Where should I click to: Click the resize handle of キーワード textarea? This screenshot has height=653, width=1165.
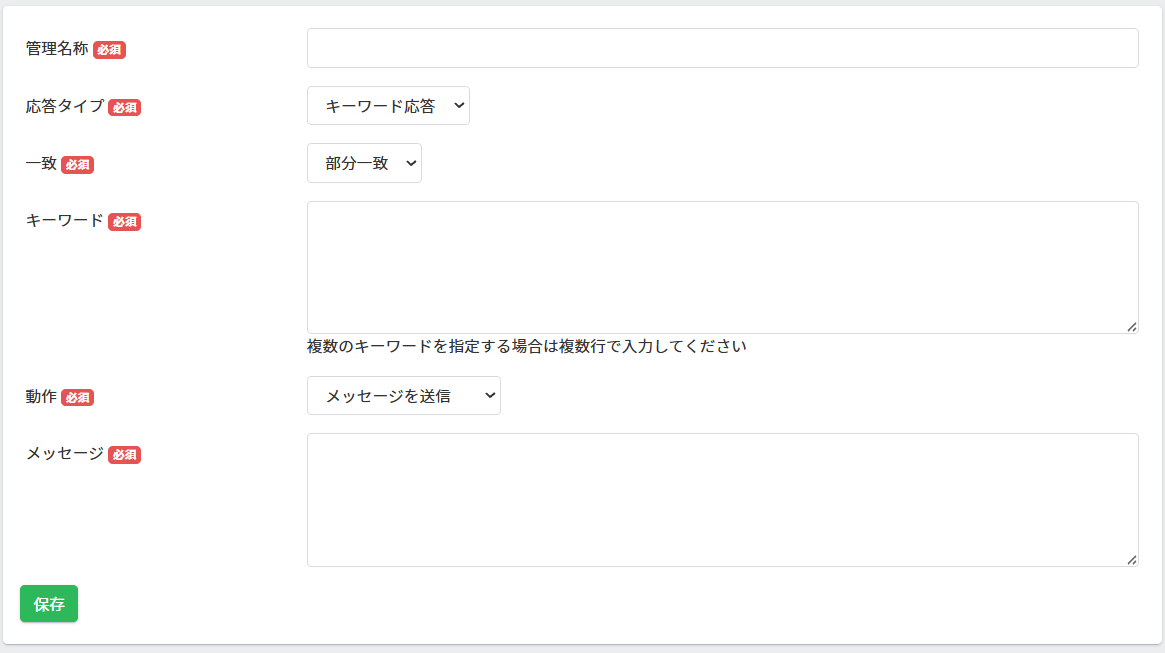(1131, 326)
